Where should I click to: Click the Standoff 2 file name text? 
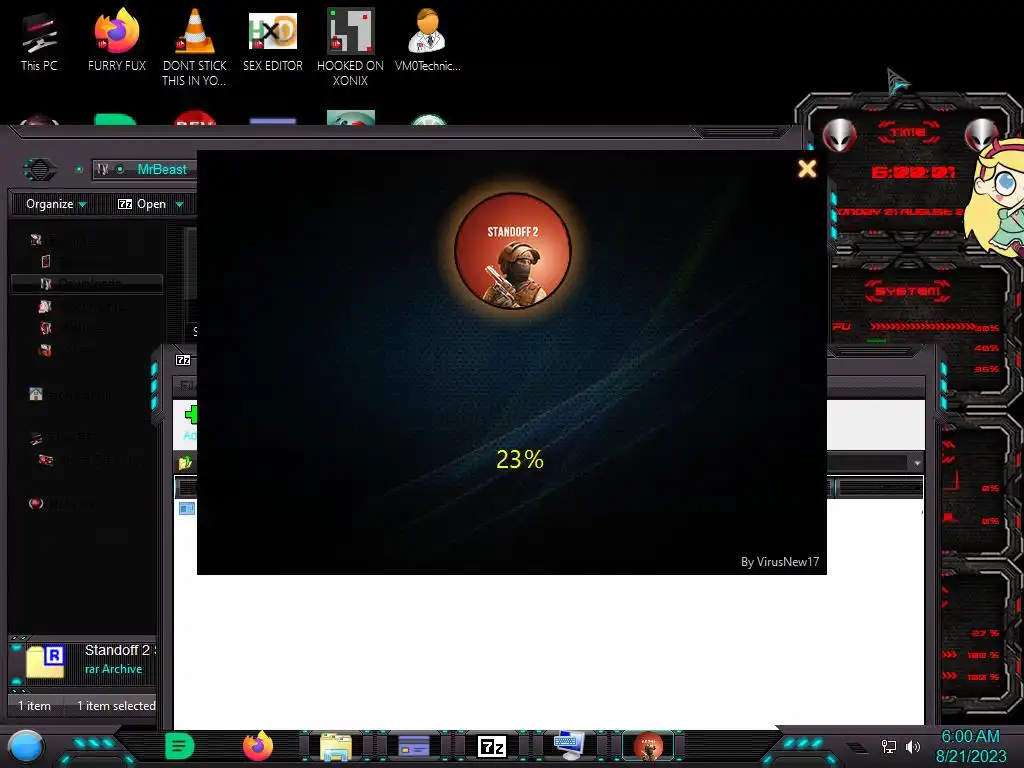click(x=118, y=650)
